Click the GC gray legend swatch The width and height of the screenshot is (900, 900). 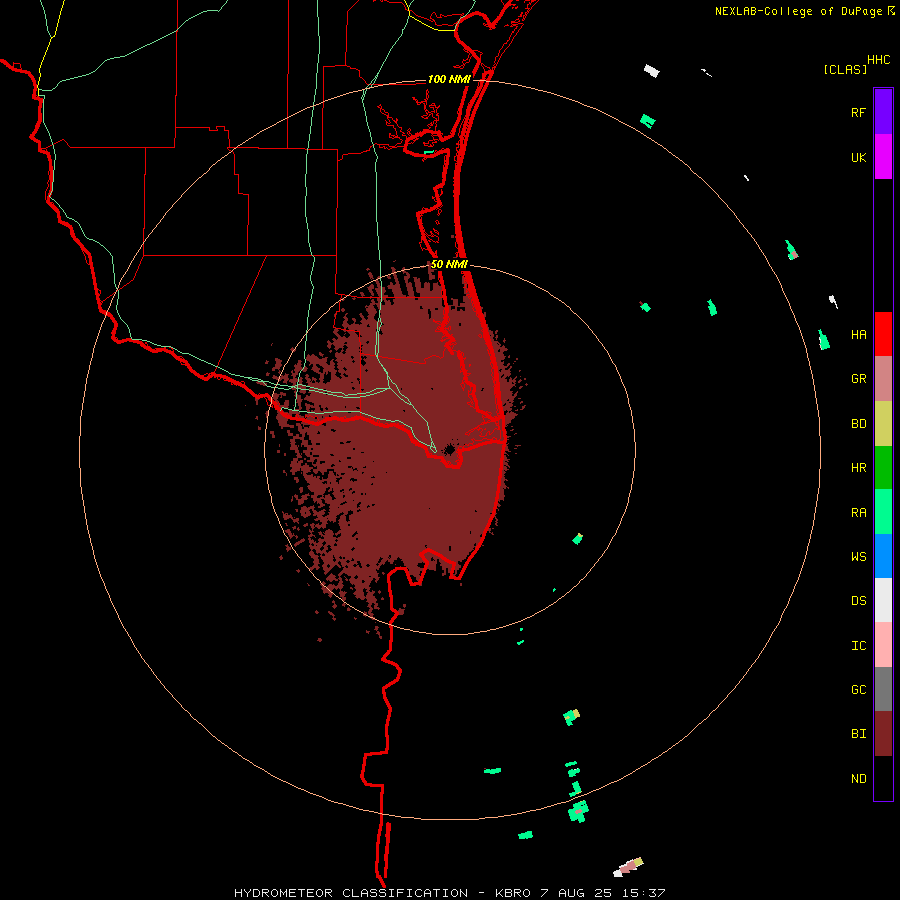(883, 689)
